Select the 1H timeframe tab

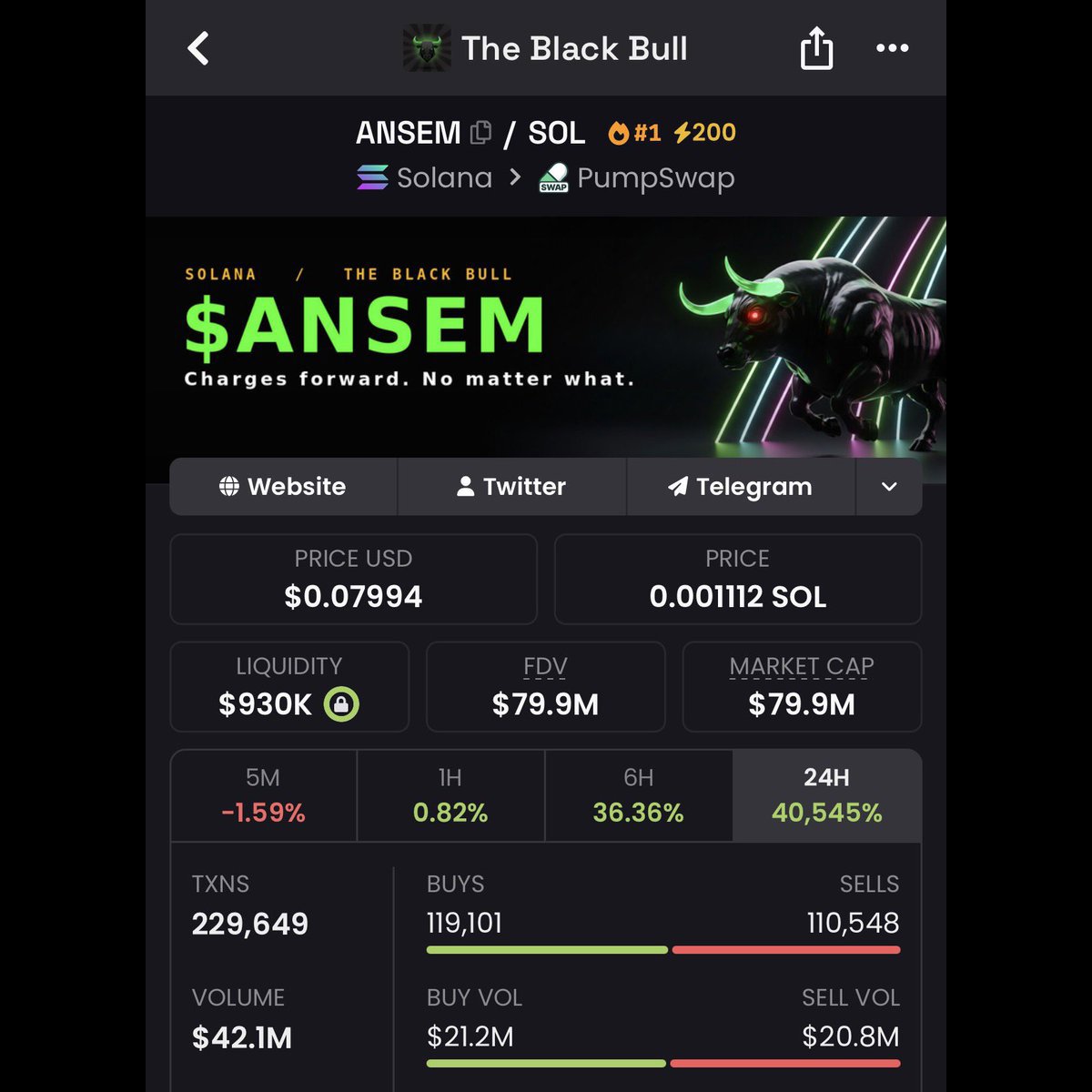click(450, 795)
